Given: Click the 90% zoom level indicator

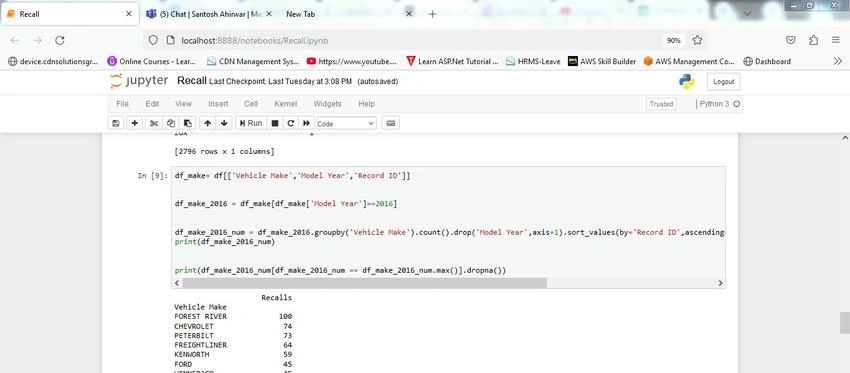Looking at the screenshot, I should coord(674,41).
